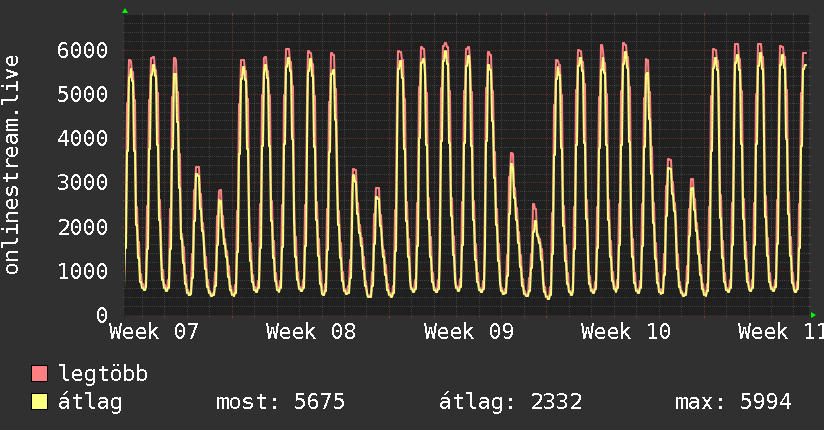This screenshot has width=824, height=430.
Task: Click the max: 5994 statistic
Action: pos(733,402)
